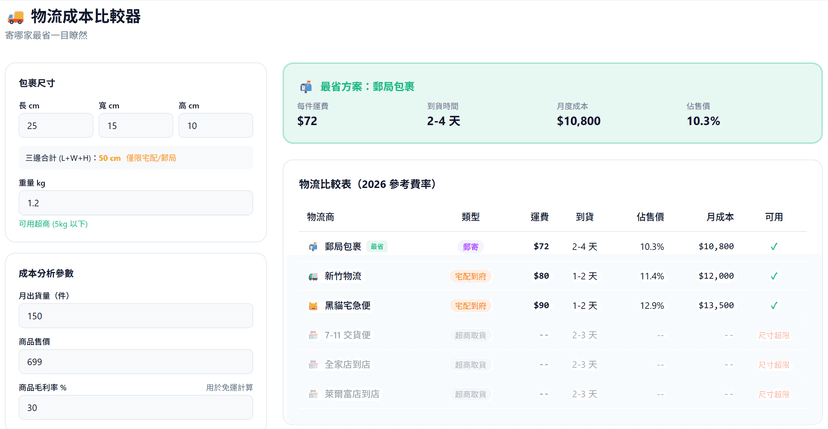The height and width of the screenshot is (429, 828).
Task: Click the green checkmark in 新竹物流 row
Action: point(774,276)
